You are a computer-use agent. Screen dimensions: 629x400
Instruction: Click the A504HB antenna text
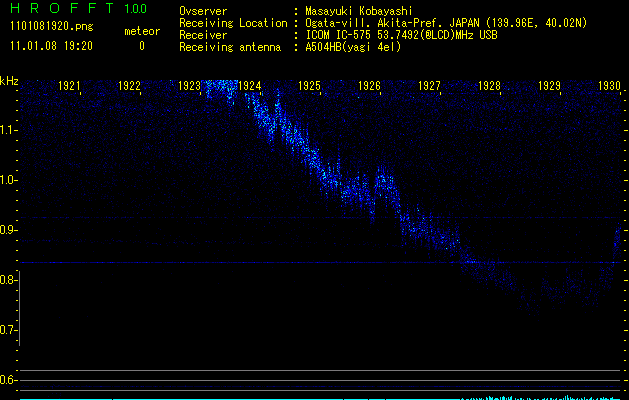(353, 47)
